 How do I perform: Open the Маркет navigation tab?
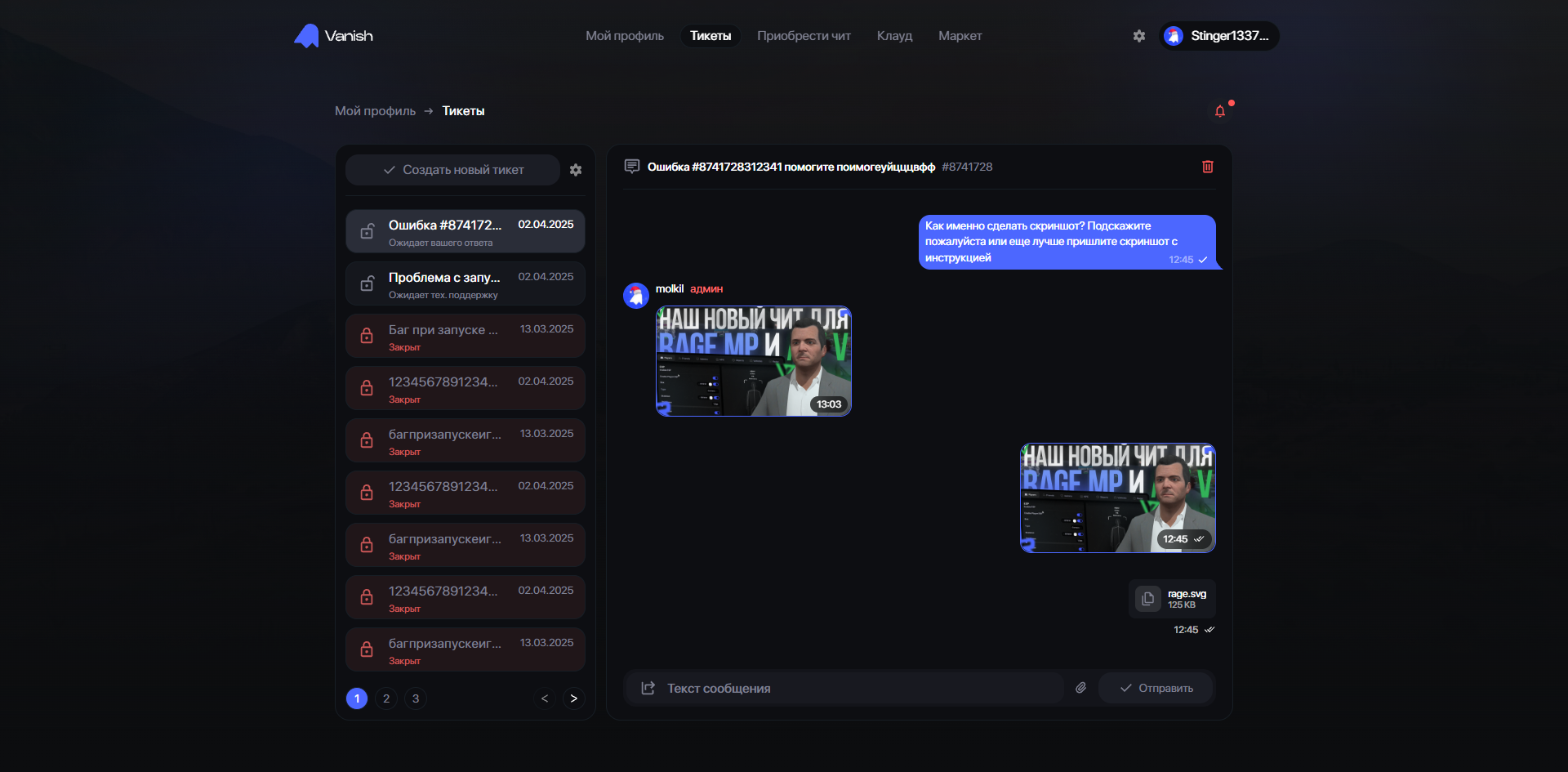(960, 36)
